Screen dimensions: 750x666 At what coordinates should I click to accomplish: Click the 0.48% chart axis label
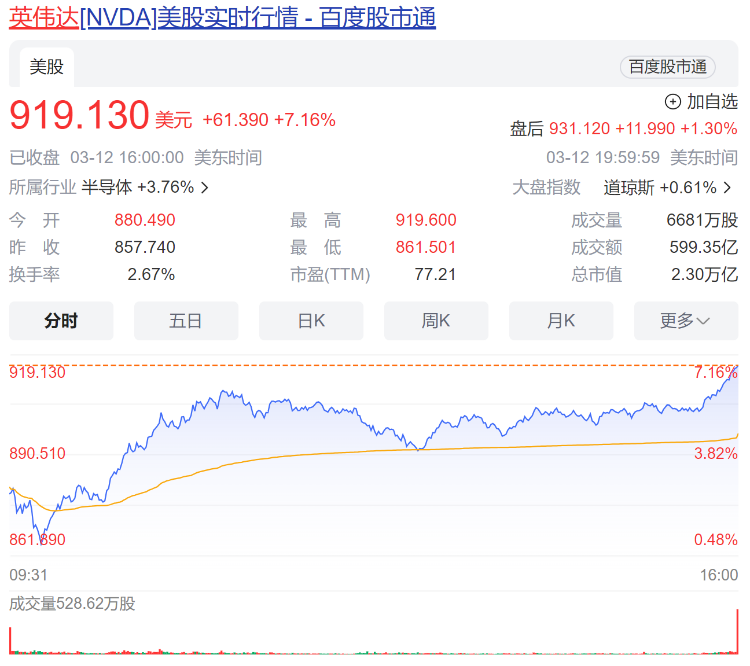click(x=716, y=540)
